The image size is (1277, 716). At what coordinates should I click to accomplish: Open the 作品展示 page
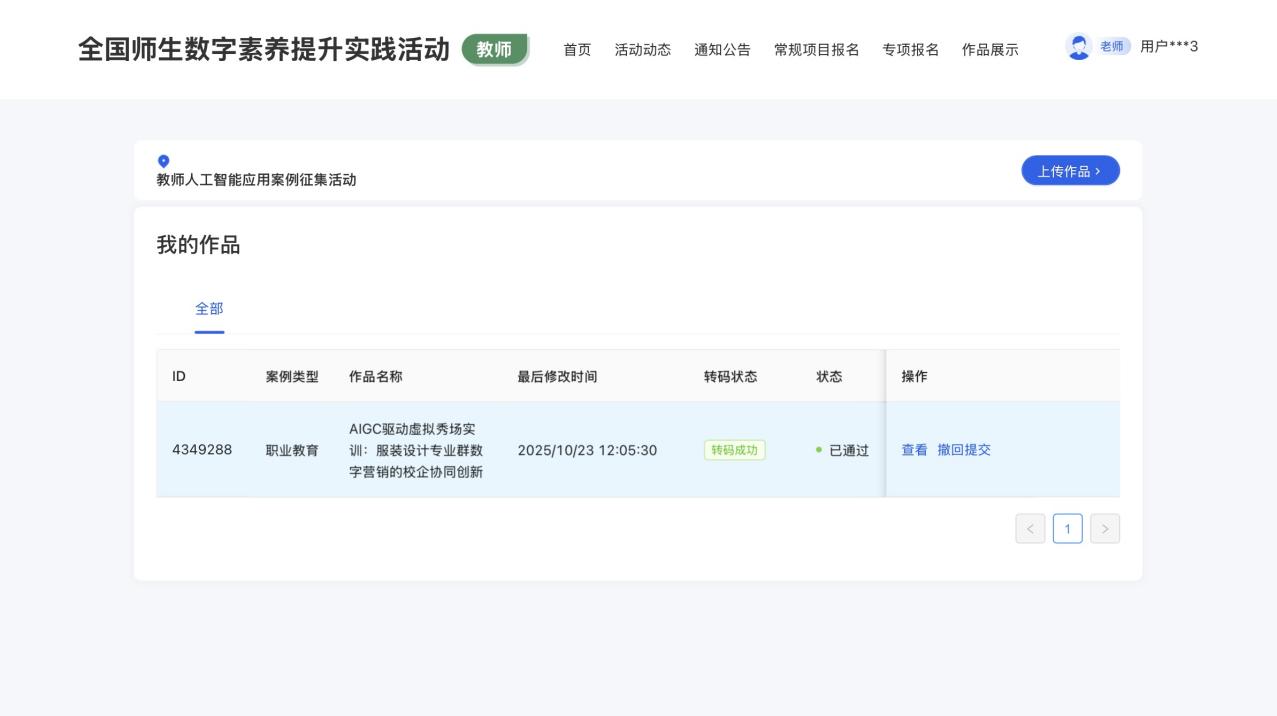tap(990, 50)
